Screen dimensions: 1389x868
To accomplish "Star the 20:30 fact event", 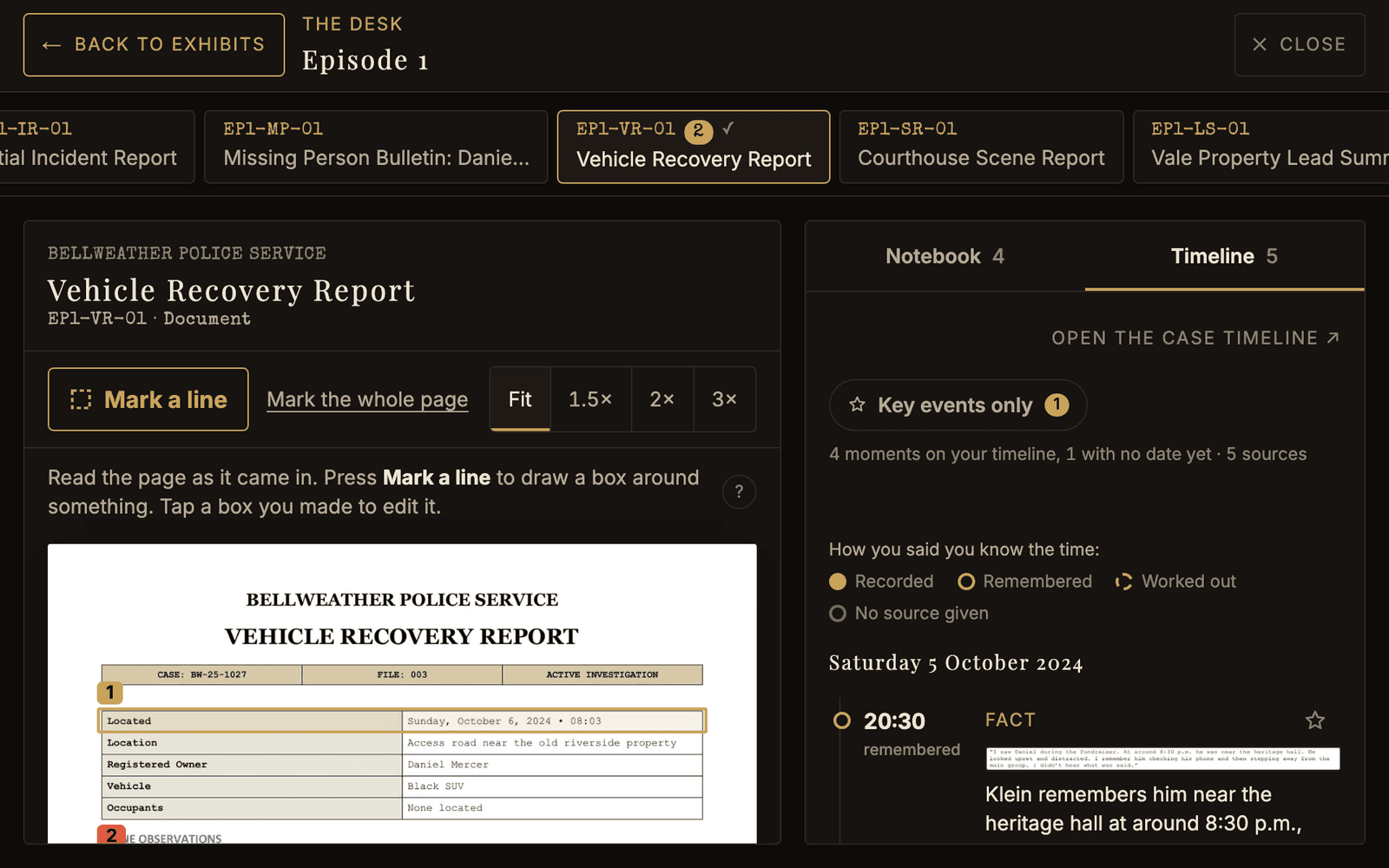I will (x=1315, y=720).
